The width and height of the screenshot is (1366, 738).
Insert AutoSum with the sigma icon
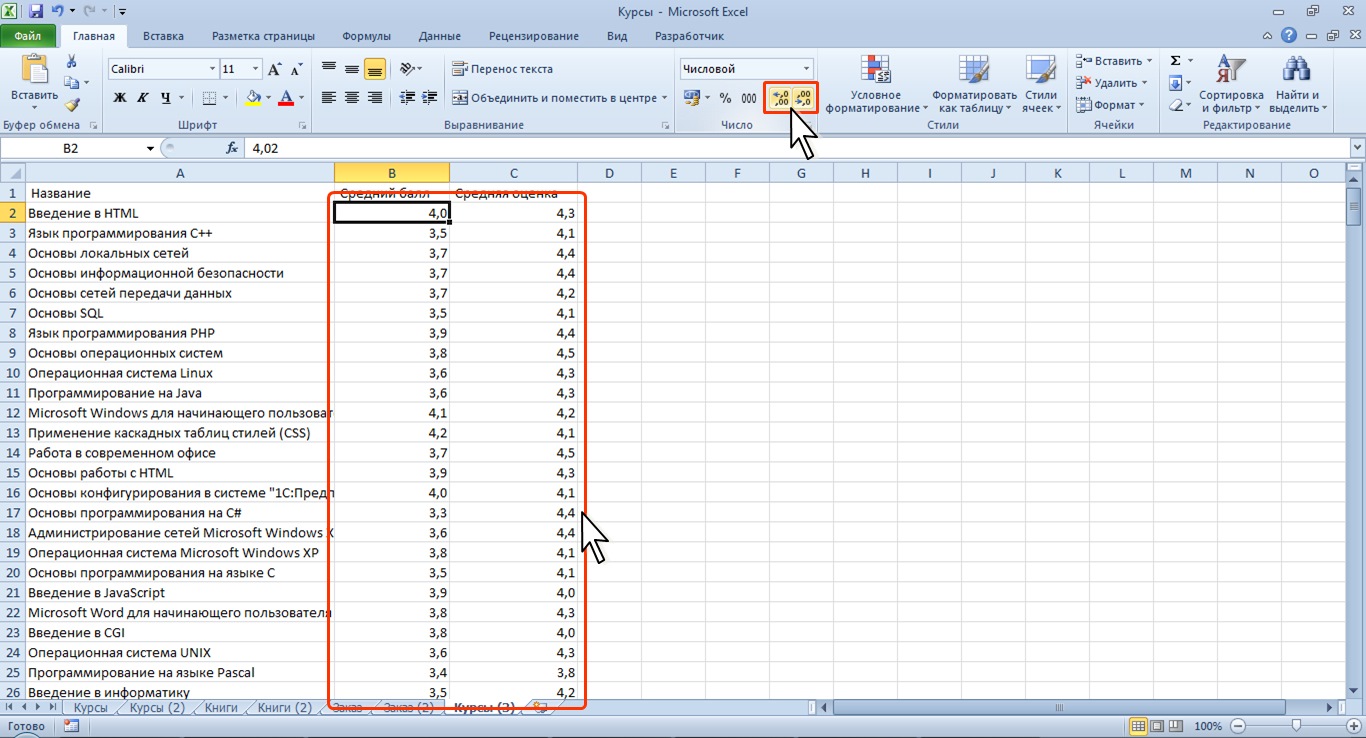pyautogui.click(x=1176, y=61)
